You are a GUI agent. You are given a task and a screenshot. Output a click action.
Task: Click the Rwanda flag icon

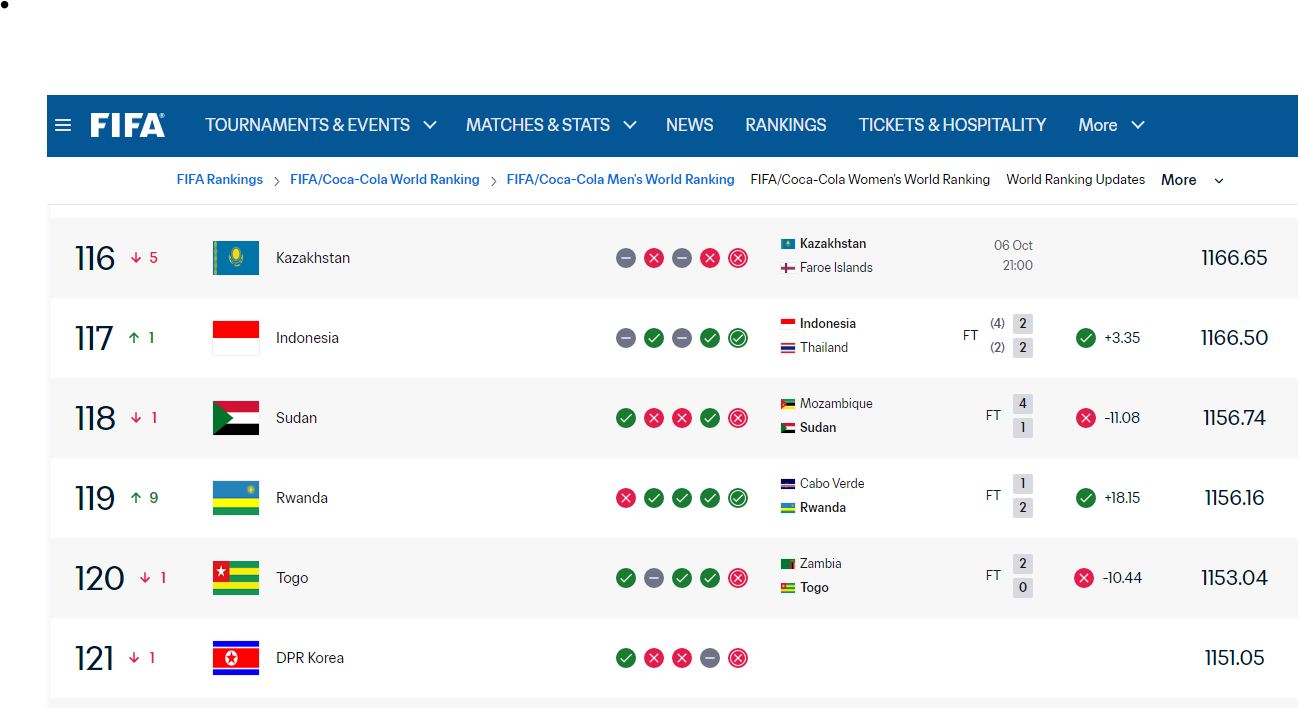[x=236, y=498]
